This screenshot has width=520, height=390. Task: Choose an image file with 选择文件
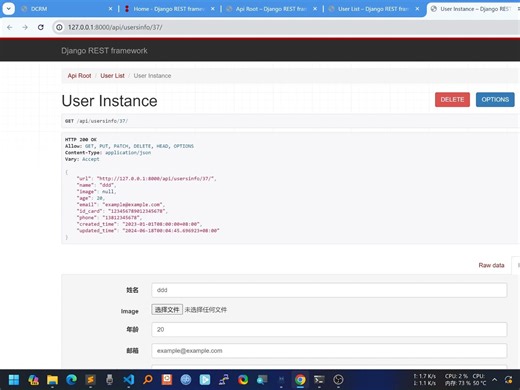pos(167,310)
